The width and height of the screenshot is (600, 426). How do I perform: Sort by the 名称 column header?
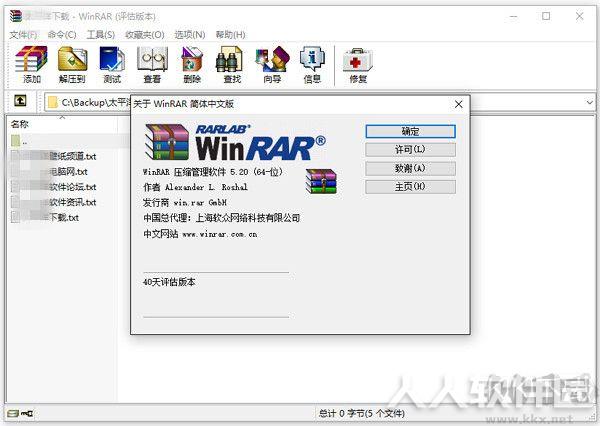20,124
